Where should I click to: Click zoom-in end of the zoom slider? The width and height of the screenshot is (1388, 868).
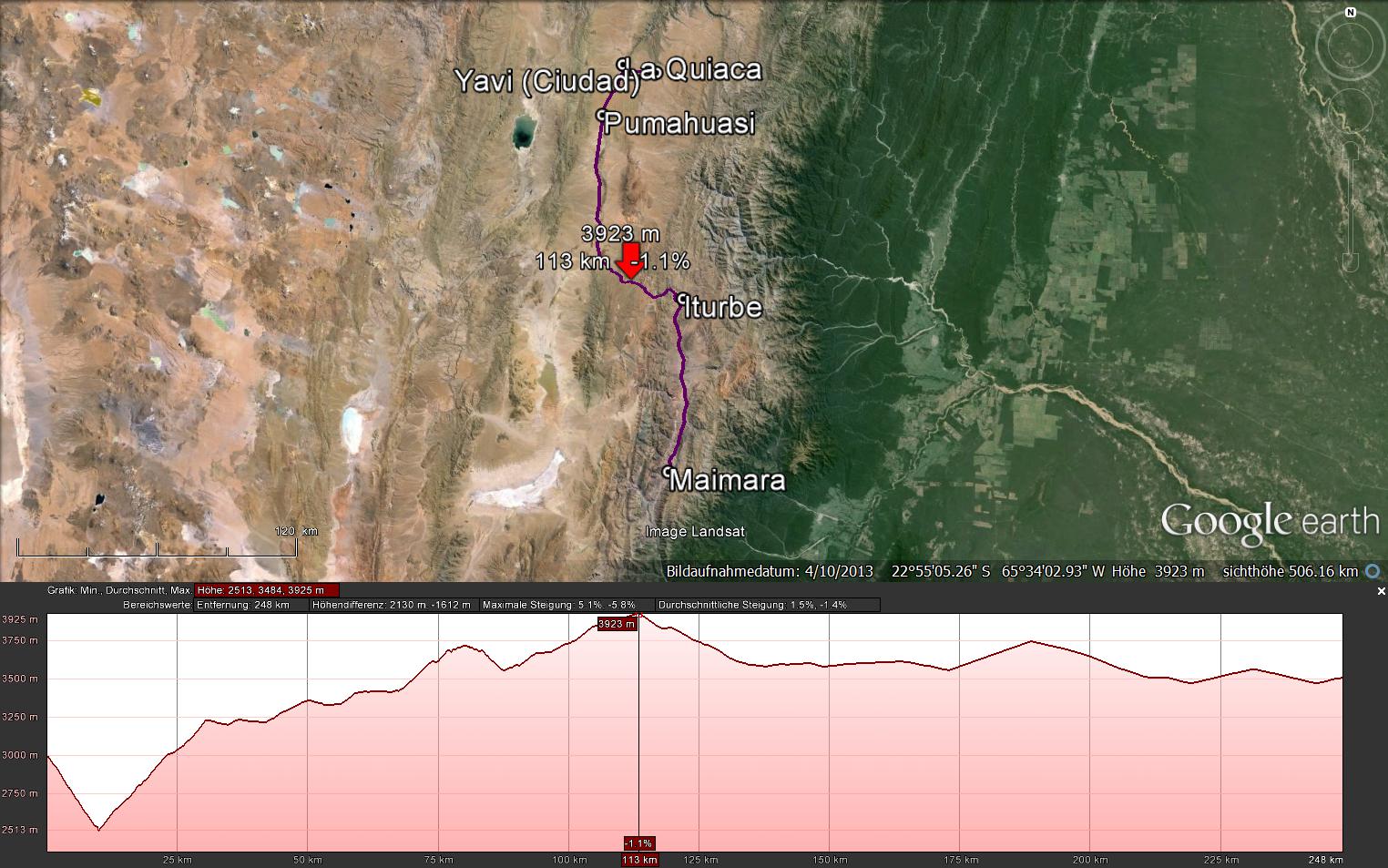click(1352, 152)
